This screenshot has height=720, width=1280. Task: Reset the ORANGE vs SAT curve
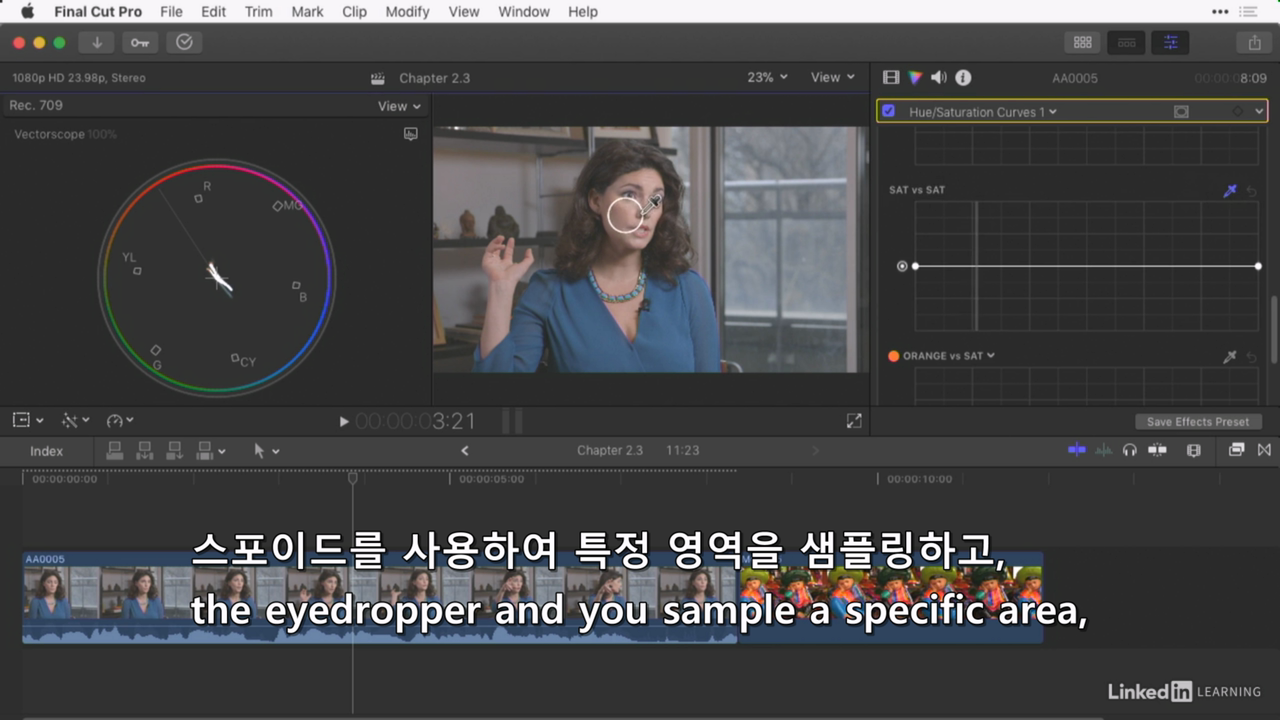tap(1251, 356)
